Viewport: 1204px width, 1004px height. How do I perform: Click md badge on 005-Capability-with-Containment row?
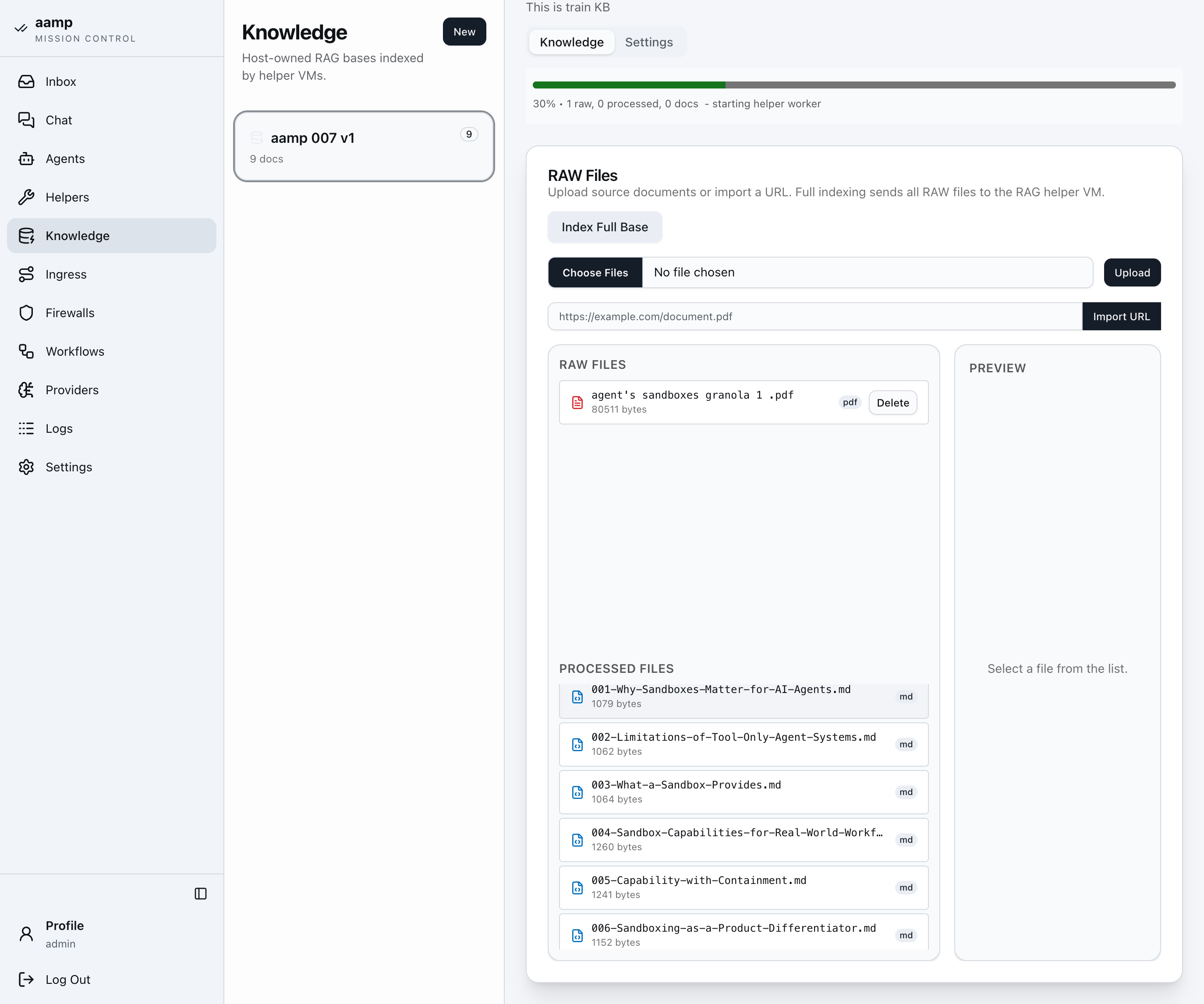[906, 887]
